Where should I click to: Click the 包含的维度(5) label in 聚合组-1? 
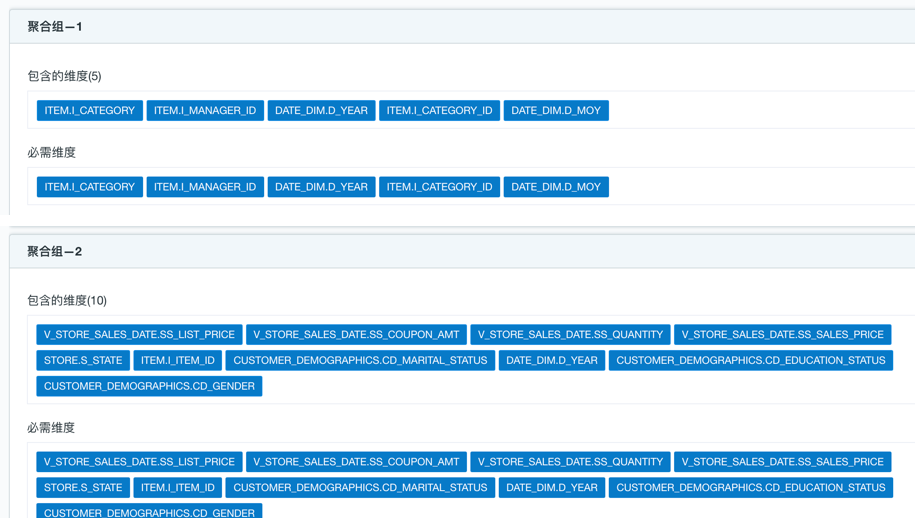pyautogui.click(x=64, y=76)
